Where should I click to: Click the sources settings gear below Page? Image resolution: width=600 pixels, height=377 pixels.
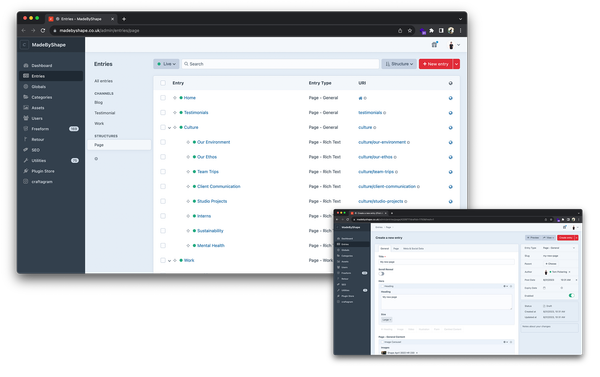point(96,158)
